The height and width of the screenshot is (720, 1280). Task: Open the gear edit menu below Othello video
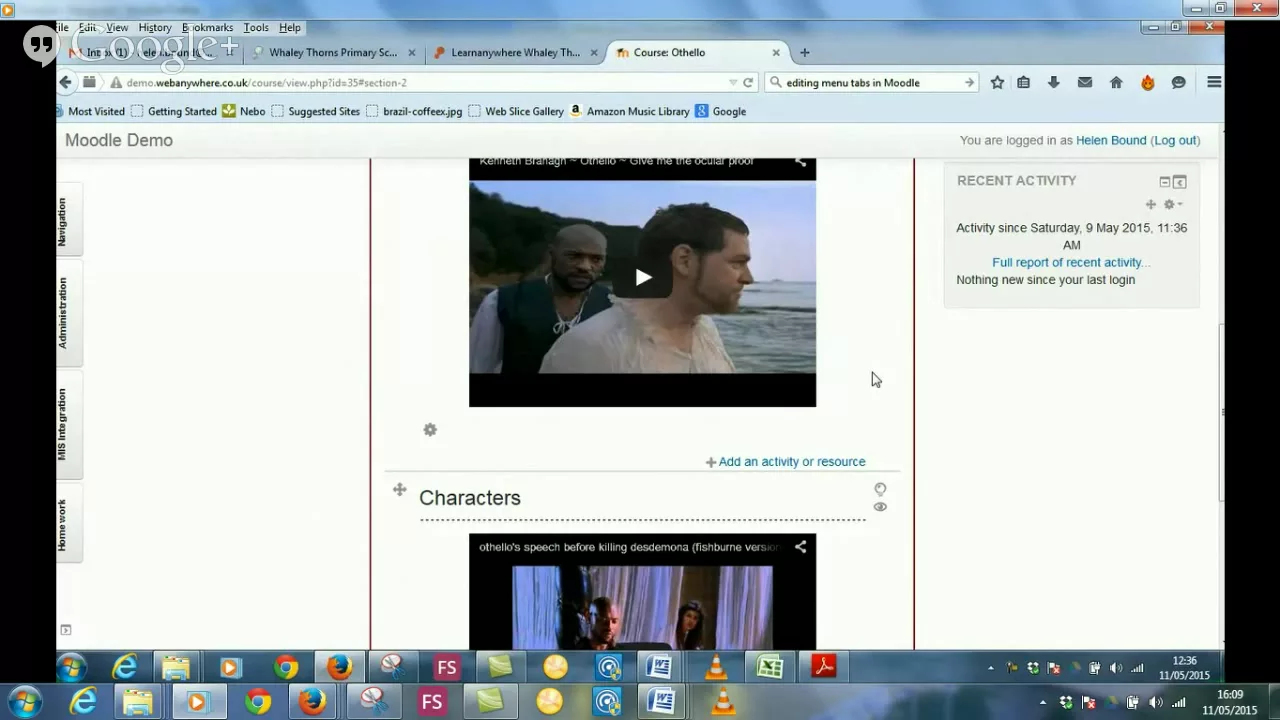430,430
